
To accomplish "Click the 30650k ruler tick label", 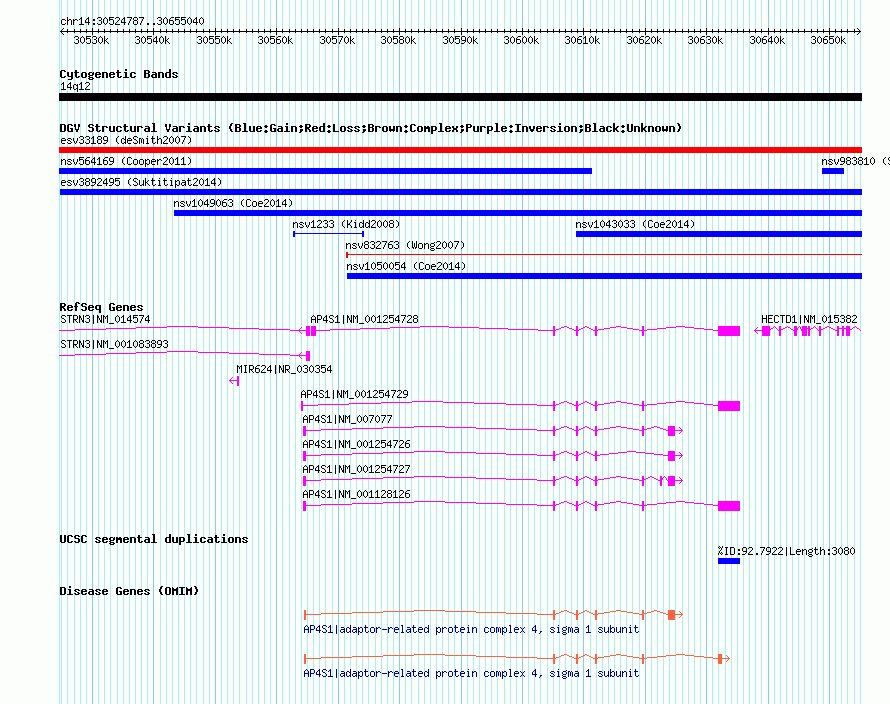I will click(828, 40).
